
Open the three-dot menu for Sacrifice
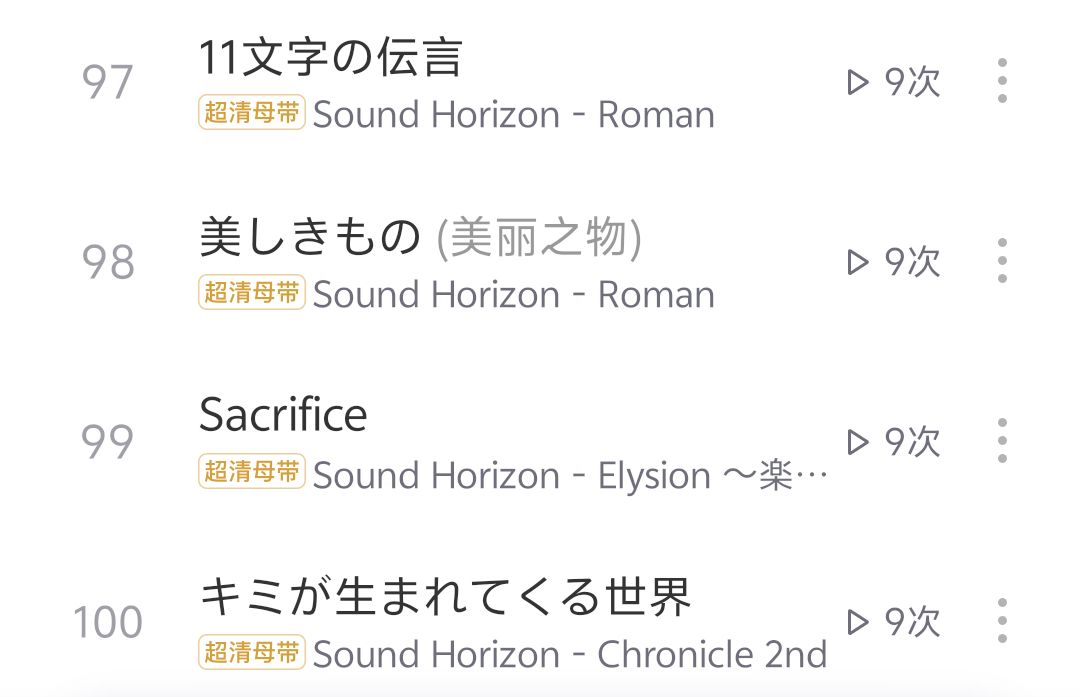coord(1002,441)
